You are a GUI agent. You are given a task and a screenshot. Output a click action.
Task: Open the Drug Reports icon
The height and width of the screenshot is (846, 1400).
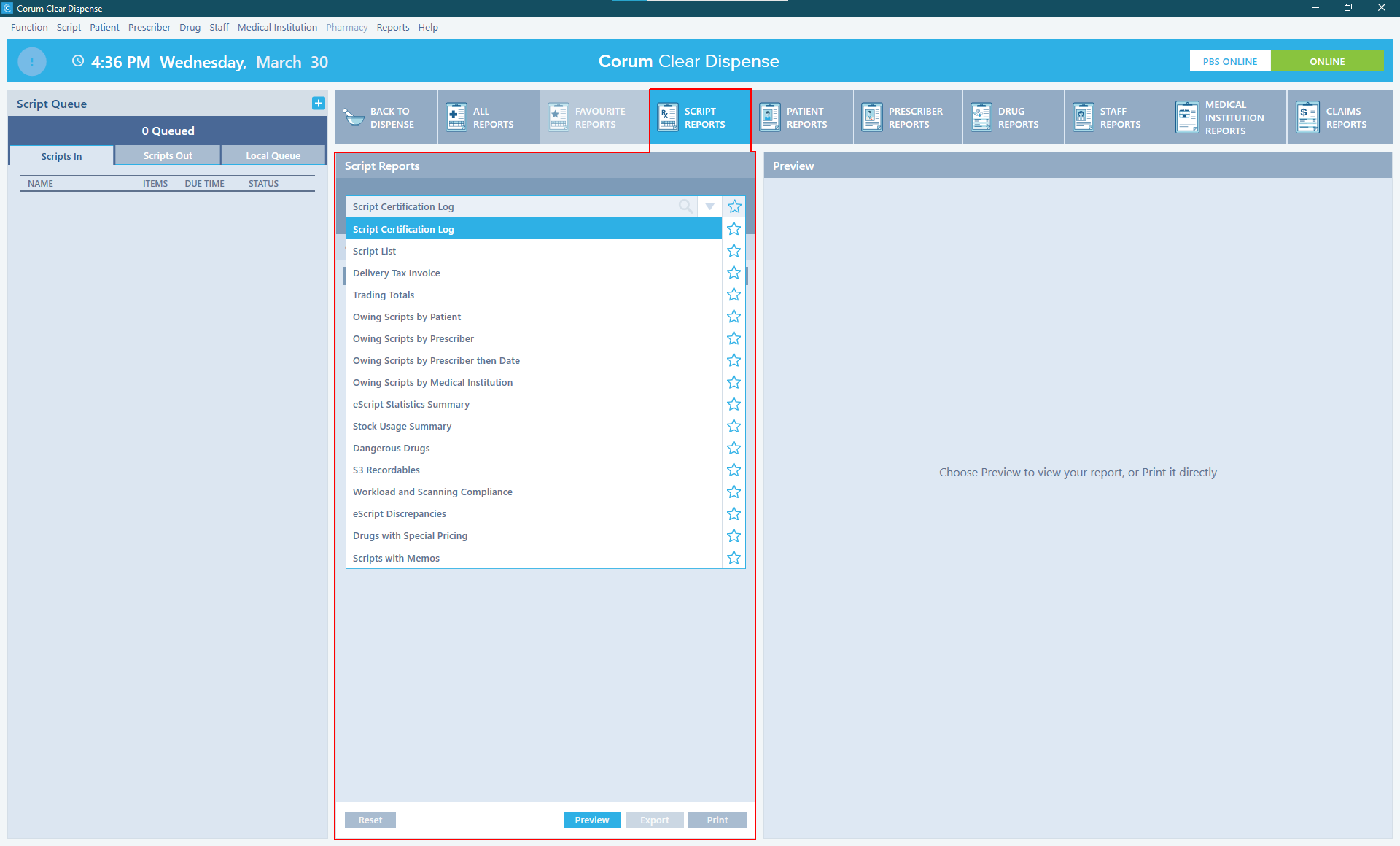click(x=981, y=117)
